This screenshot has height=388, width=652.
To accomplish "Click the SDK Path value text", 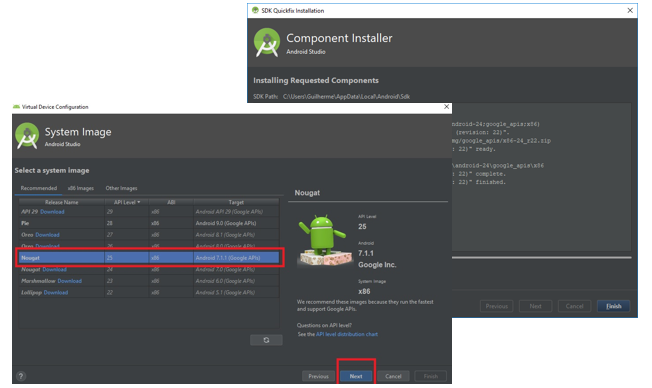I will 346,96.
